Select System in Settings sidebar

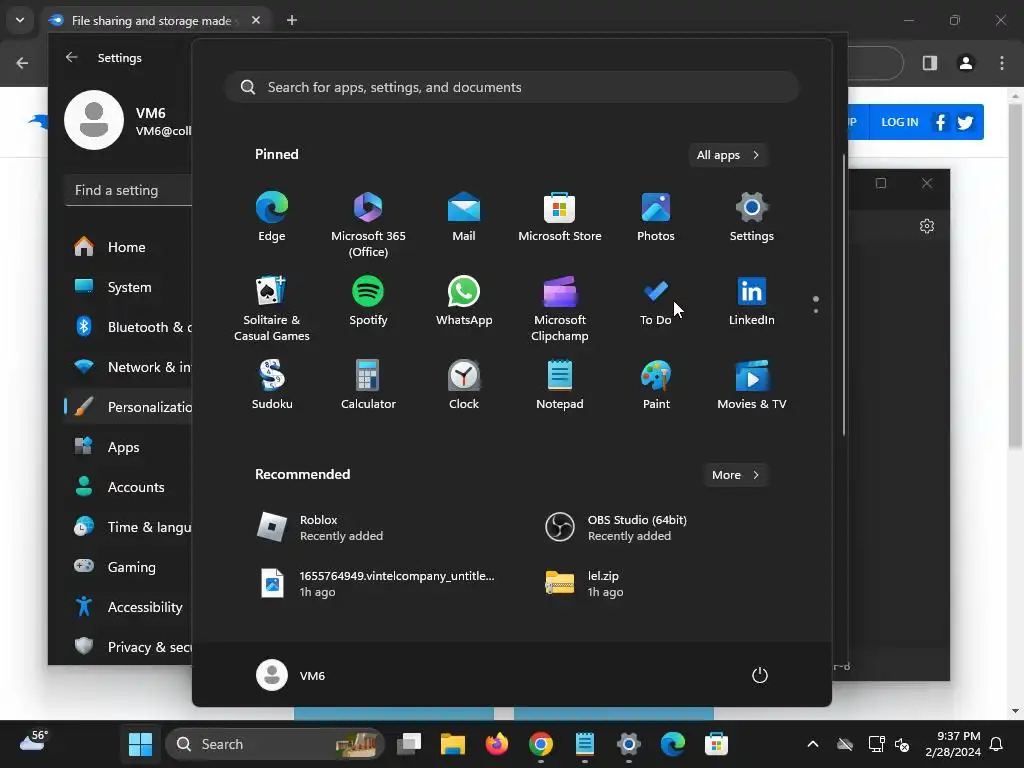point(127,287)
